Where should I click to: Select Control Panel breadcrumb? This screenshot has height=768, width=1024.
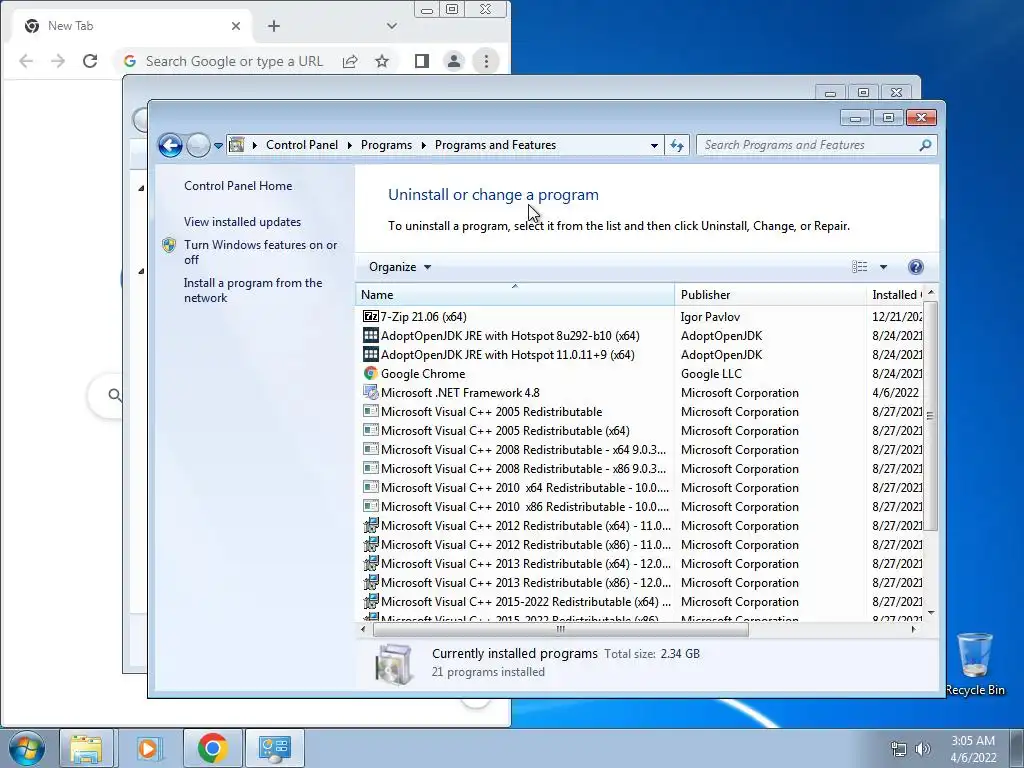point(302,145)
